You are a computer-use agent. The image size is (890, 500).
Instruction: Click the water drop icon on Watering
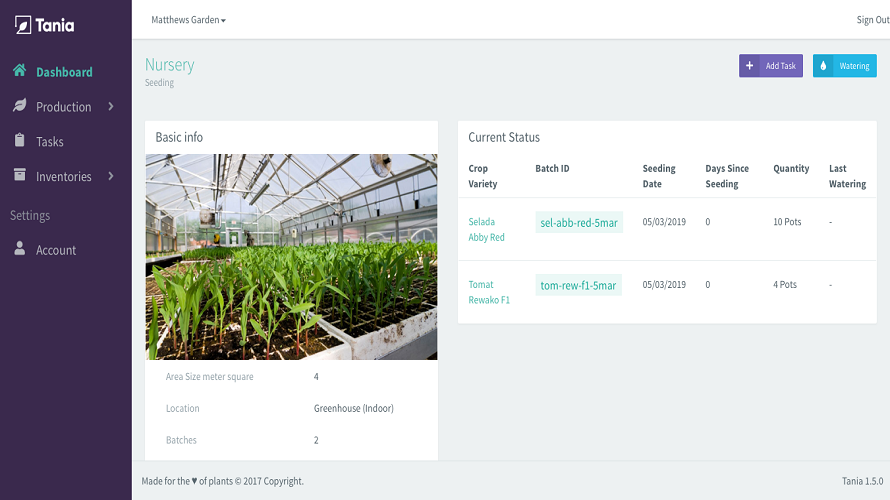[823, 66]
